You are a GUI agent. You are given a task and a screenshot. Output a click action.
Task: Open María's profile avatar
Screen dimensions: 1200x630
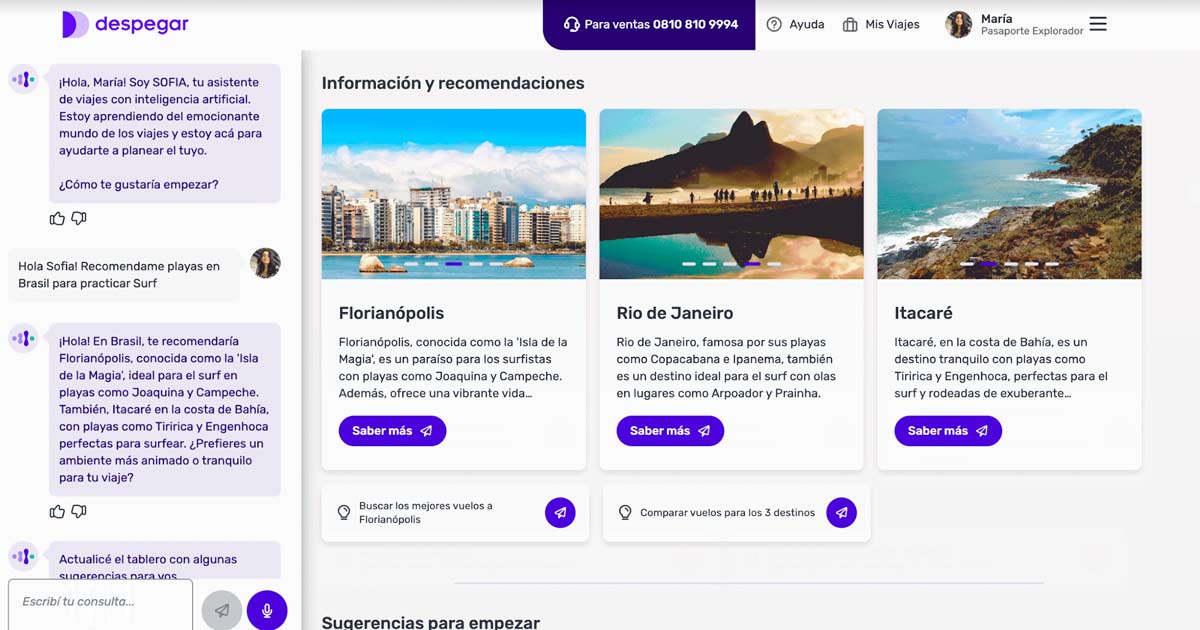click(x=958, y=25)
